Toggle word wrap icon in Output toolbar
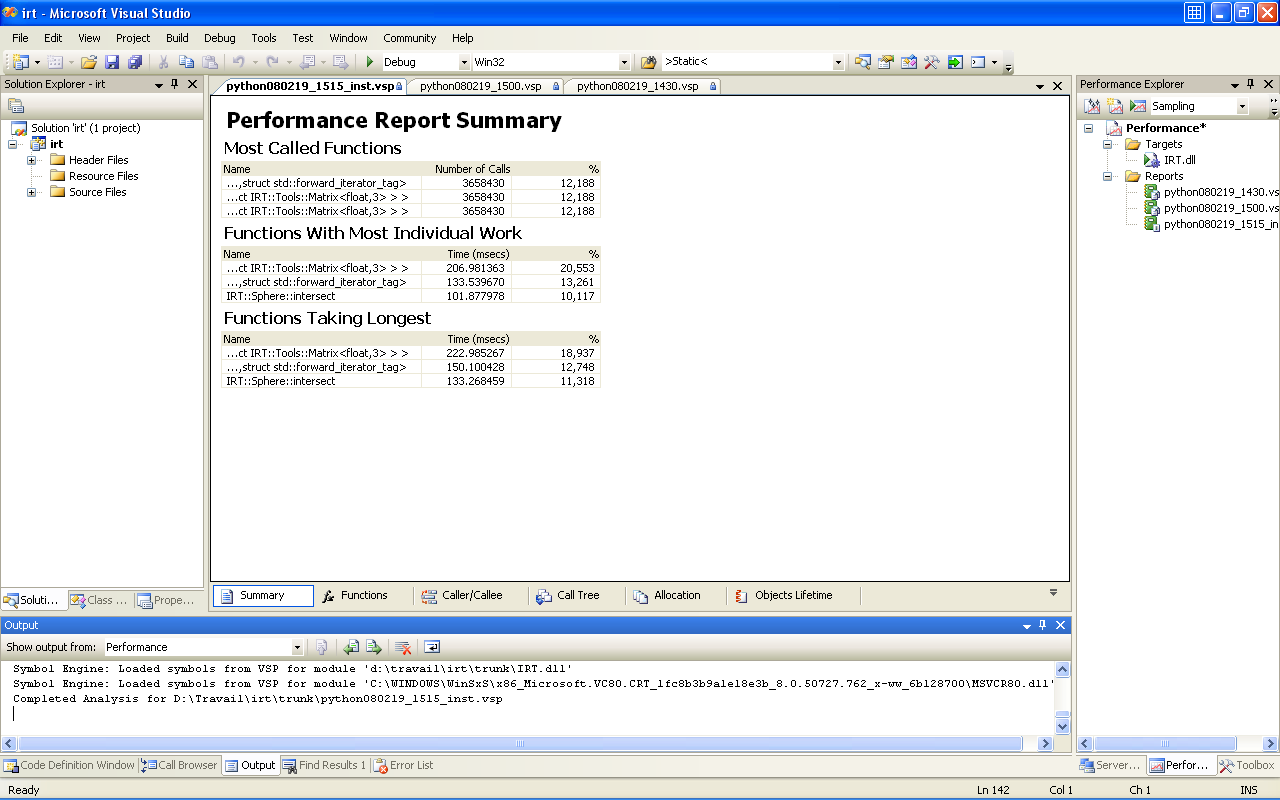Image resolution: width=1280 pixels, height=800 pixels. (x=432, y=647)
